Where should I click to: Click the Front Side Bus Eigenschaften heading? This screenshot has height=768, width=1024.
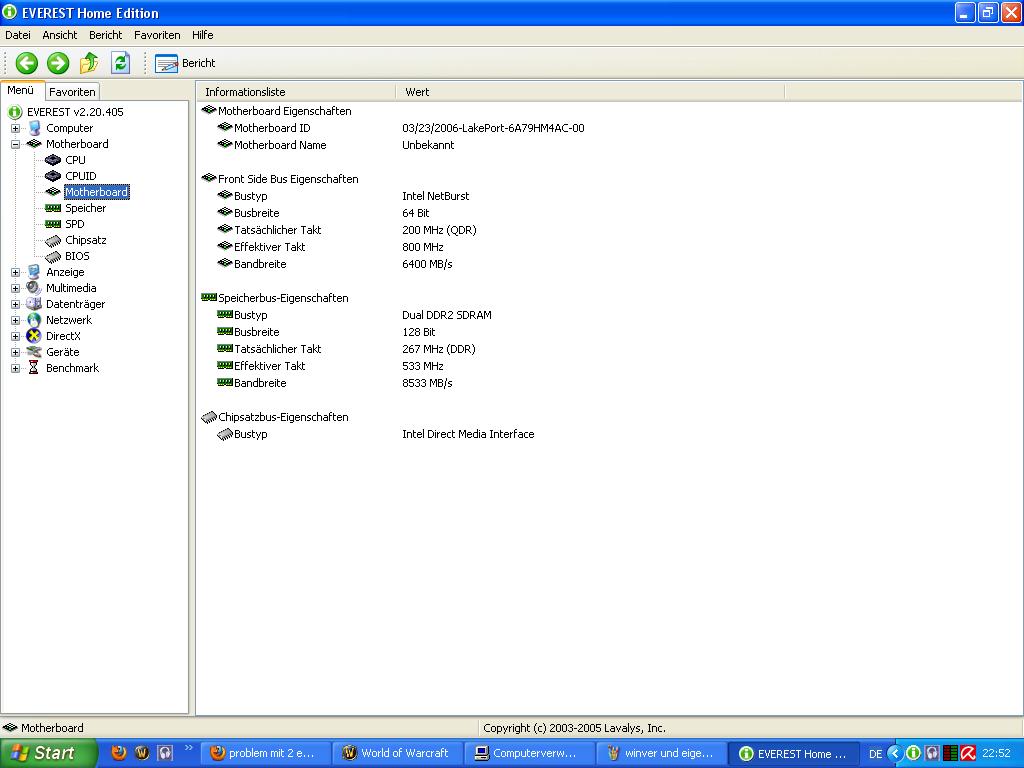pos(288,179)
